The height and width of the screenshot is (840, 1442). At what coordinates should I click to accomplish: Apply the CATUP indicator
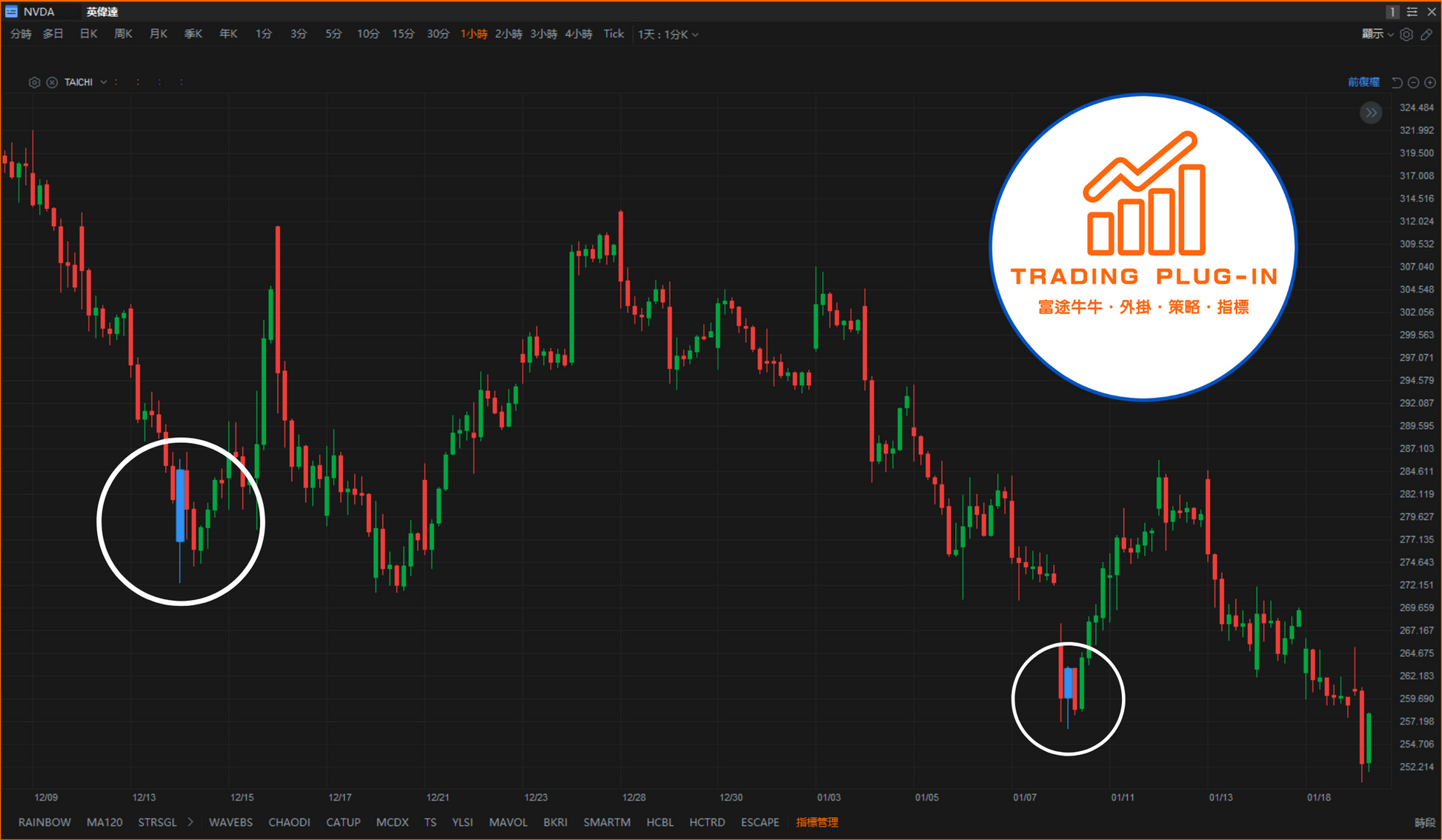point(343,822)
